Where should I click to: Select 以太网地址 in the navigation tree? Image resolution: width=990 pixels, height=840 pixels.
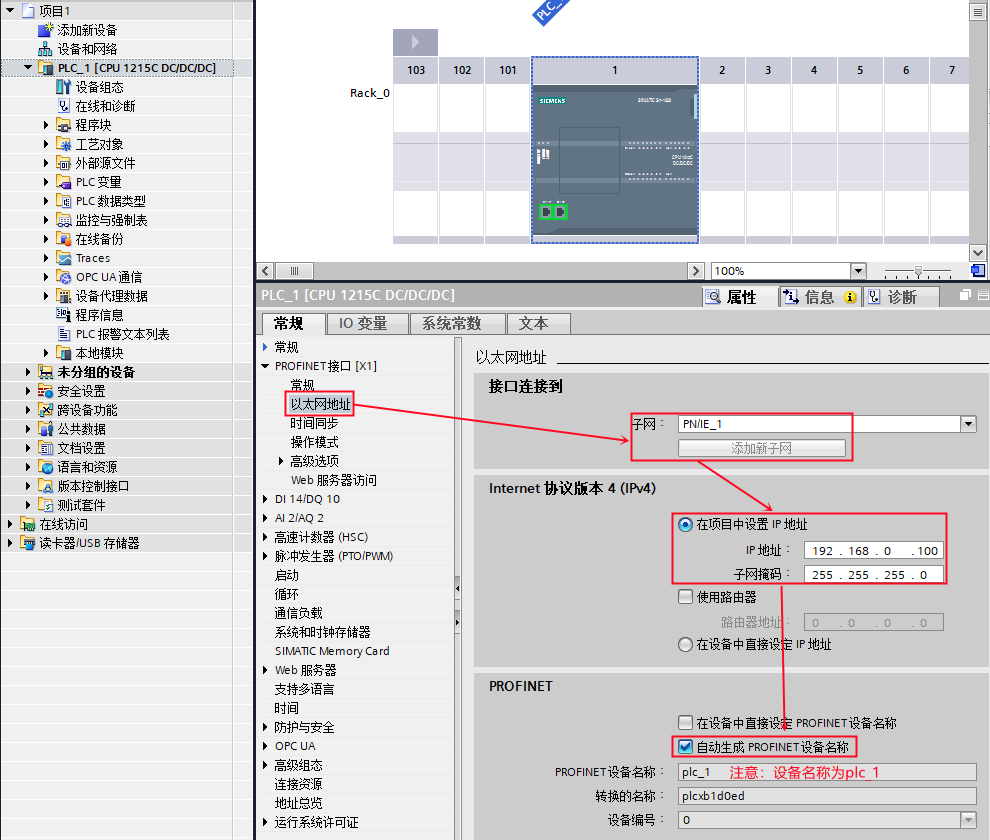pos(320,404)
